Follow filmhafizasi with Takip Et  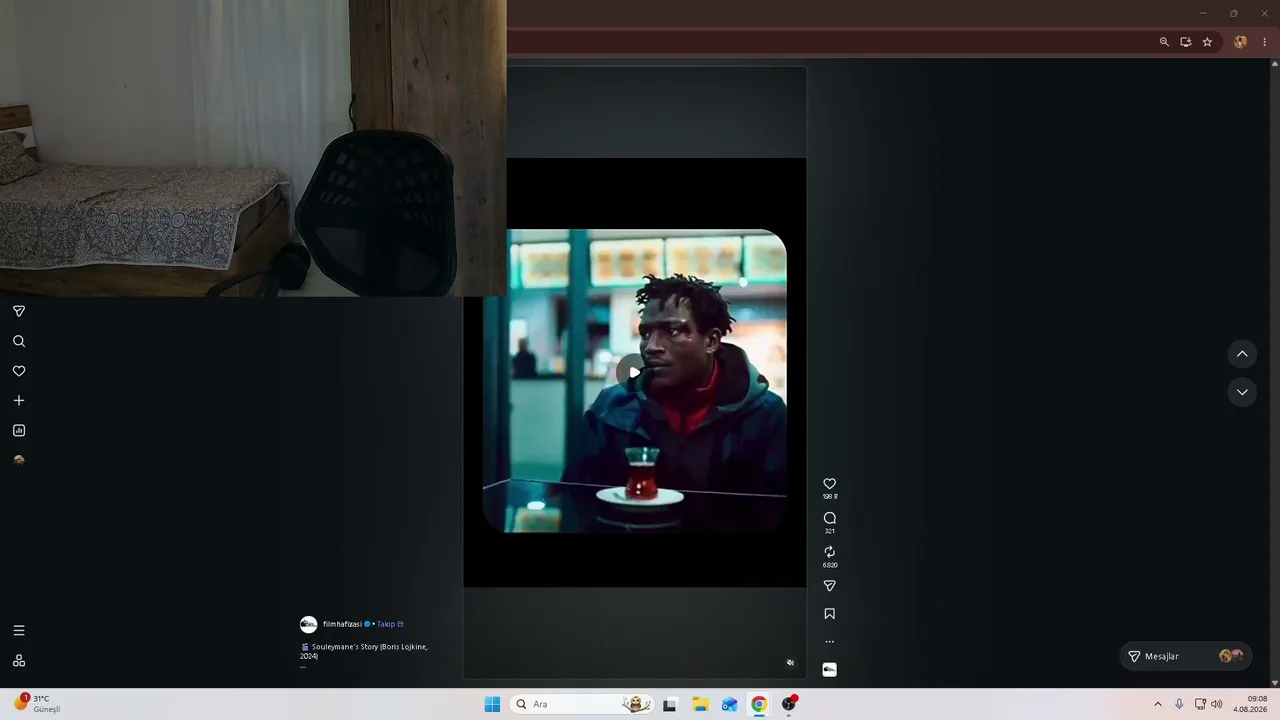[x=390, y=624]
